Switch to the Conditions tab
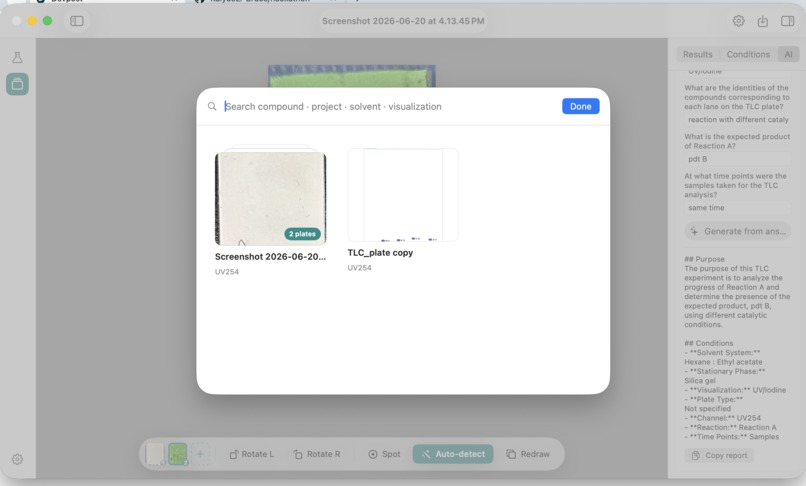Image resolution: width=806 pixels, height=486 pixels. [x=748, y=55]
